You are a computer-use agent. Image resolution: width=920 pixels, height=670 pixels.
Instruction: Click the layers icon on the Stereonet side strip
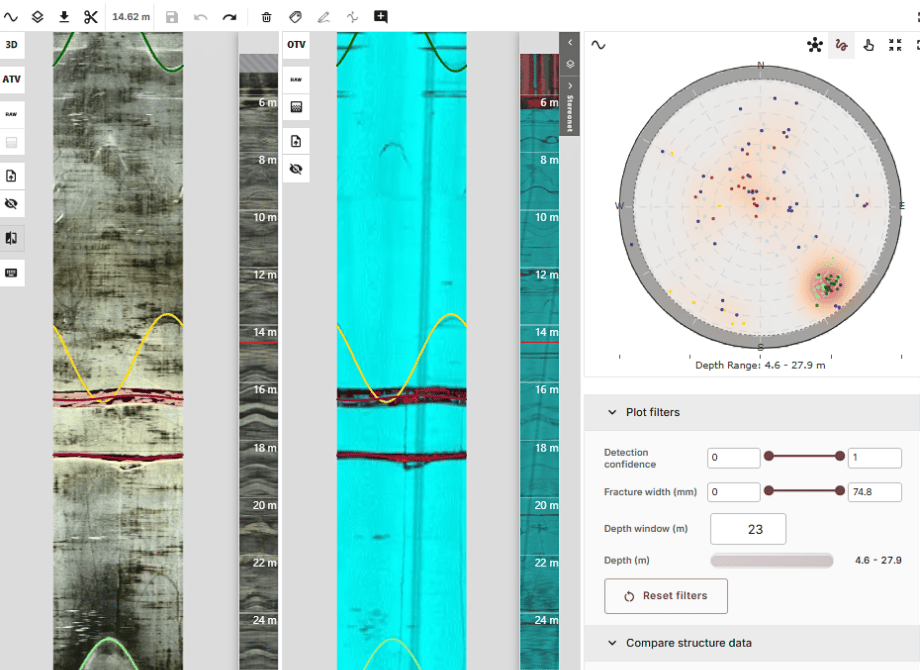coord(570,64)
